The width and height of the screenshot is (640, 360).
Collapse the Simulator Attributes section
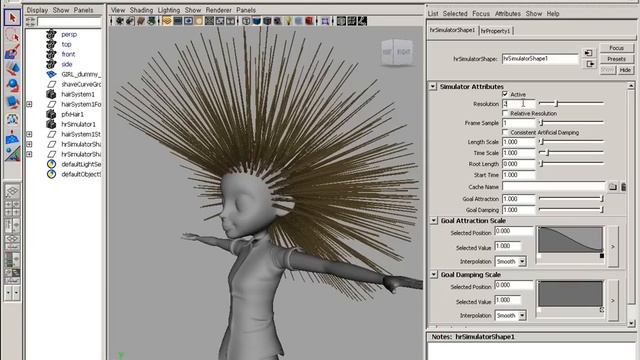coord(433,87)
